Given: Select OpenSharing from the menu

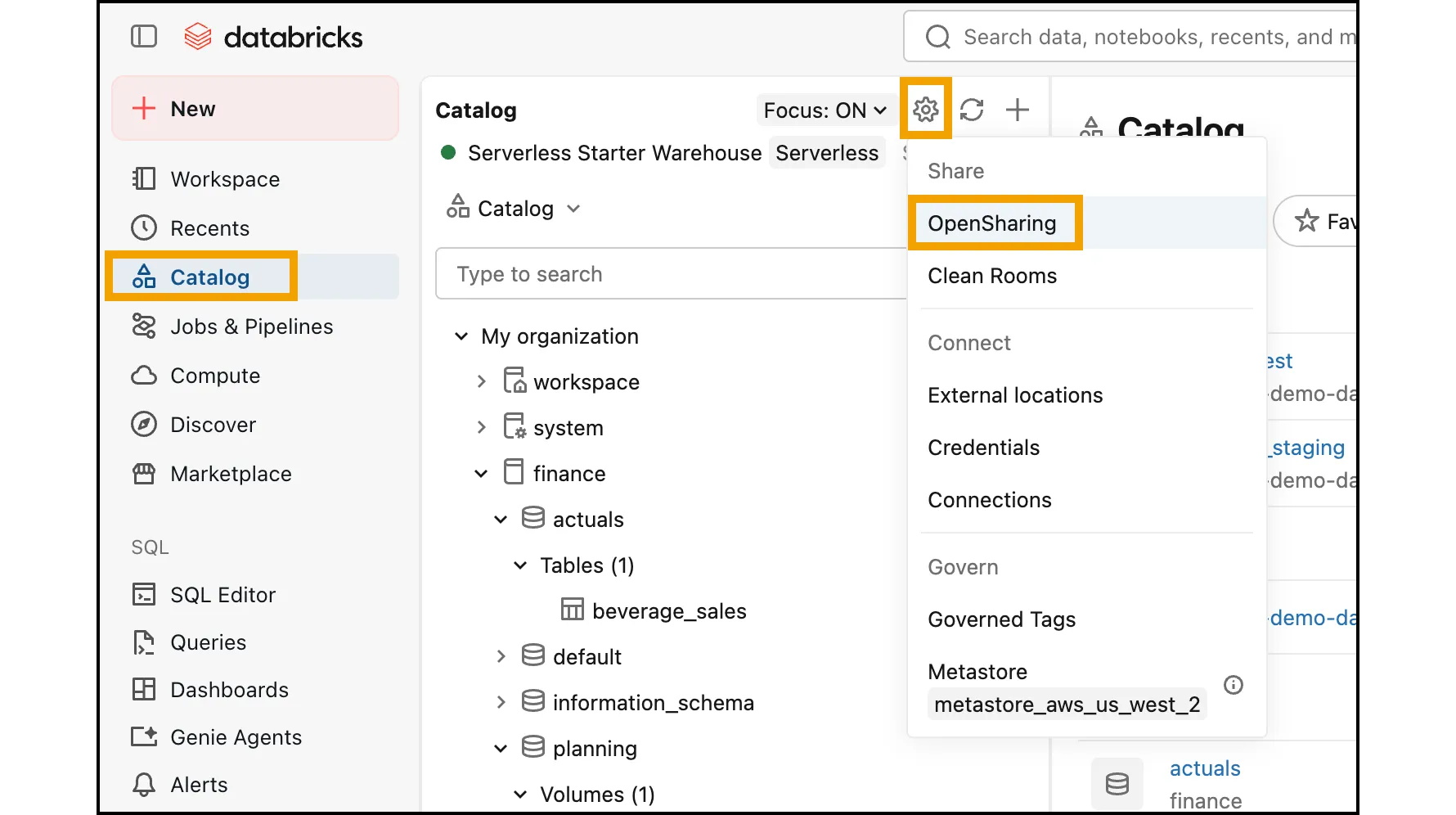Looking at the screenshot, I should click(1087, 223).
